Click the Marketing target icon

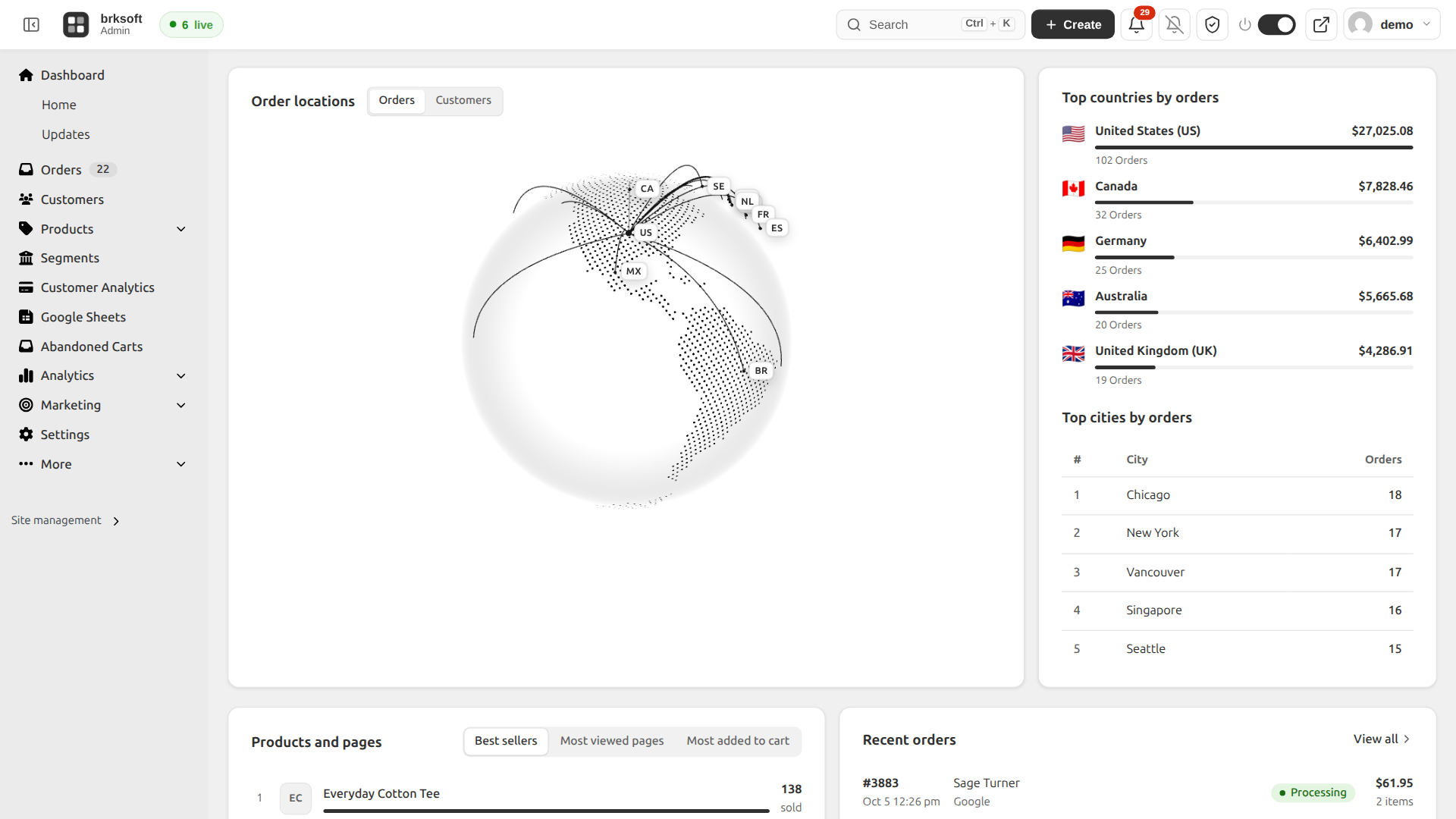26,405
